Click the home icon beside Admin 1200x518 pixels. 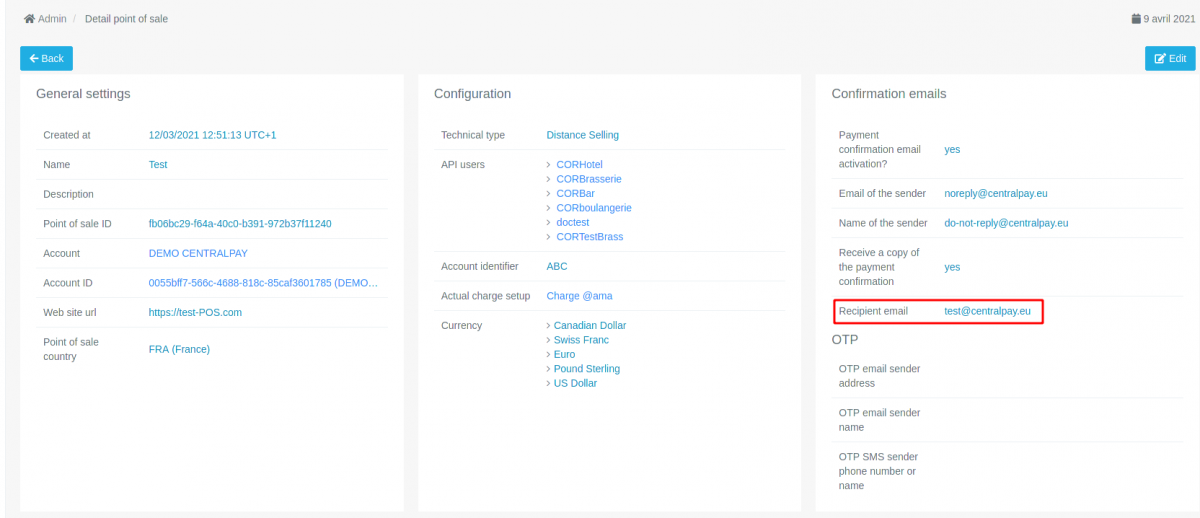pos(29,19)
